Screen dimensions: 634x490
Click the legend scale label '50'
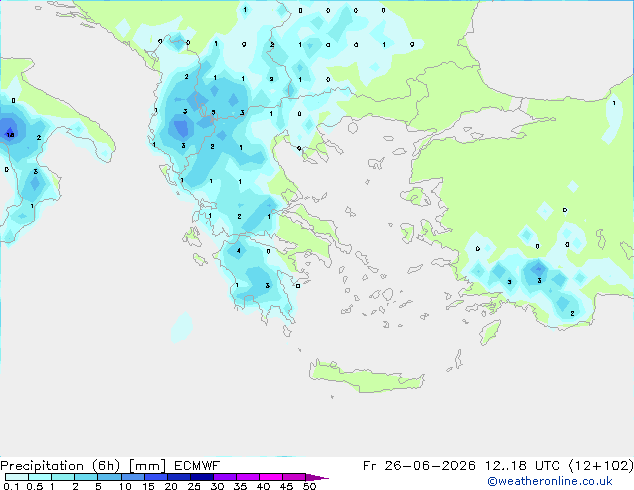point(309,486)
